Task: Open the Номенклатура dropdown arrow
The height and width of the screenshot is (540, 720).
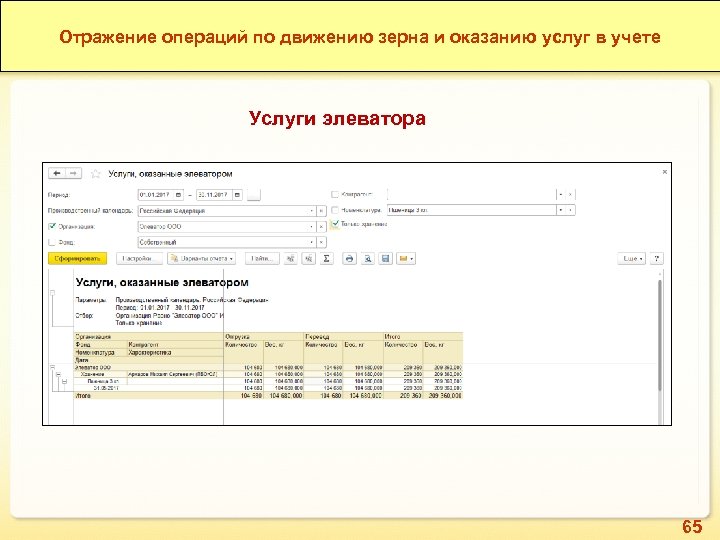Action: 561,210
